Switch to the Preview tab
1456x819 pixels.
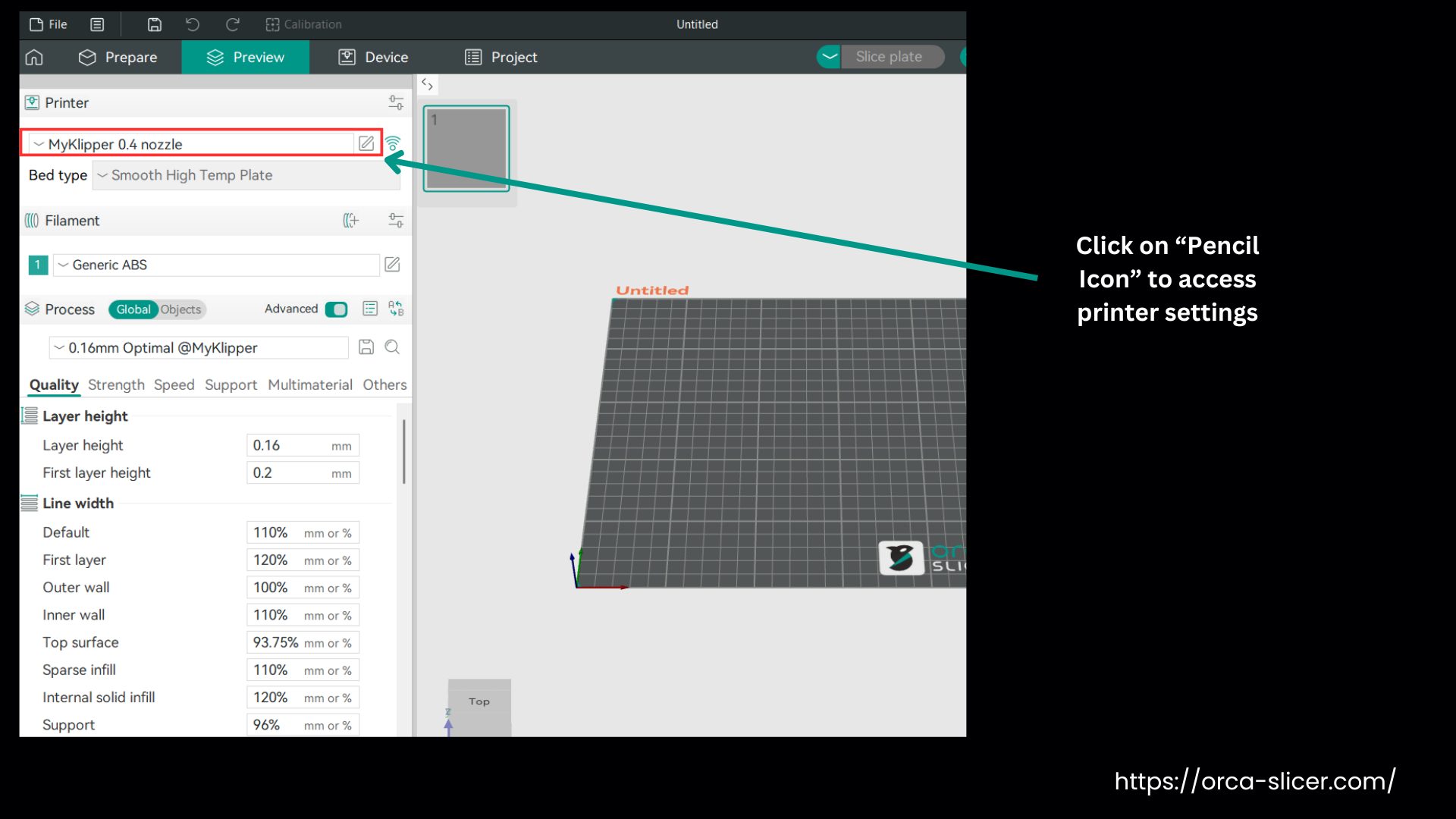point(245,57)
